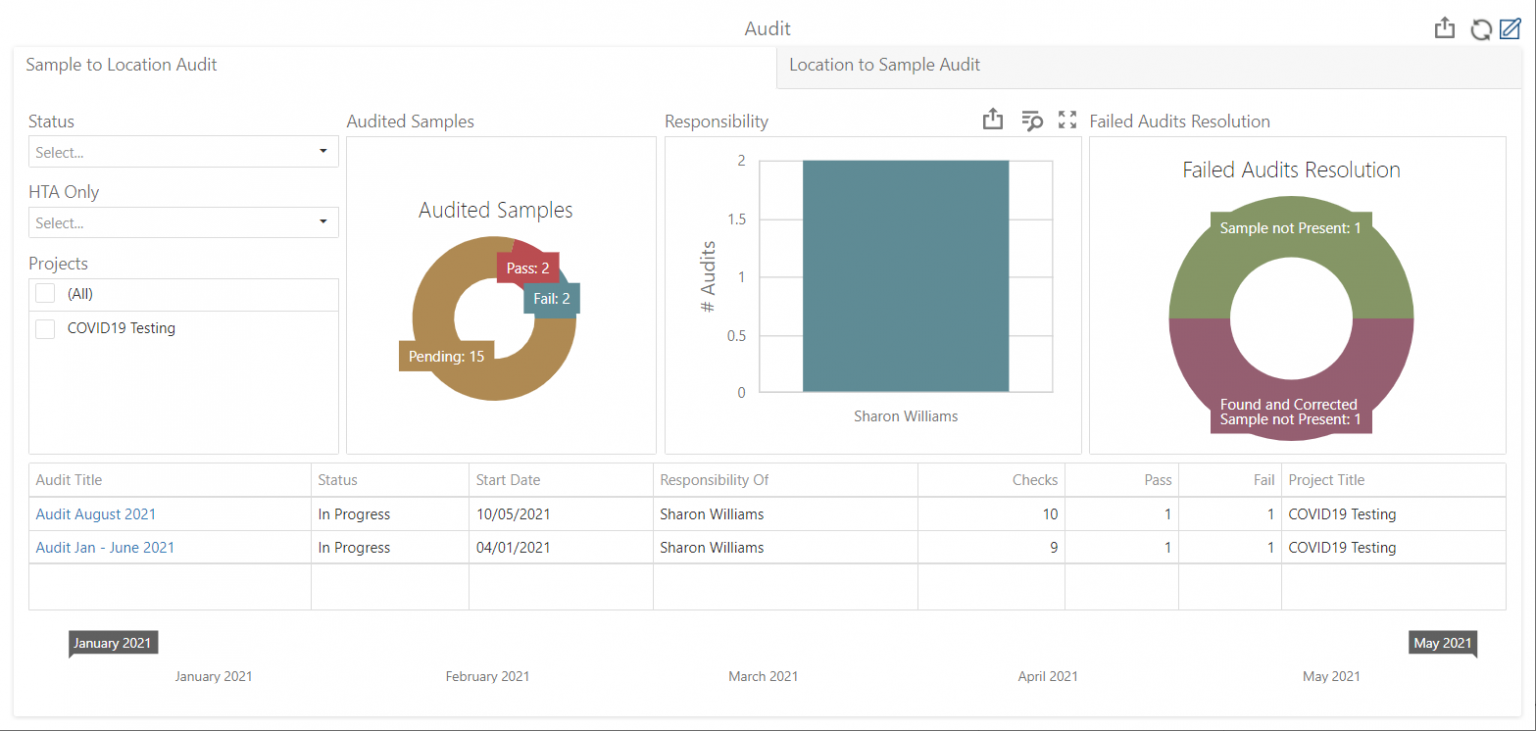1536x731 pixels.
Task: Maximize the Responsibility chart with the expand icon
Action: click(1066, 119)
